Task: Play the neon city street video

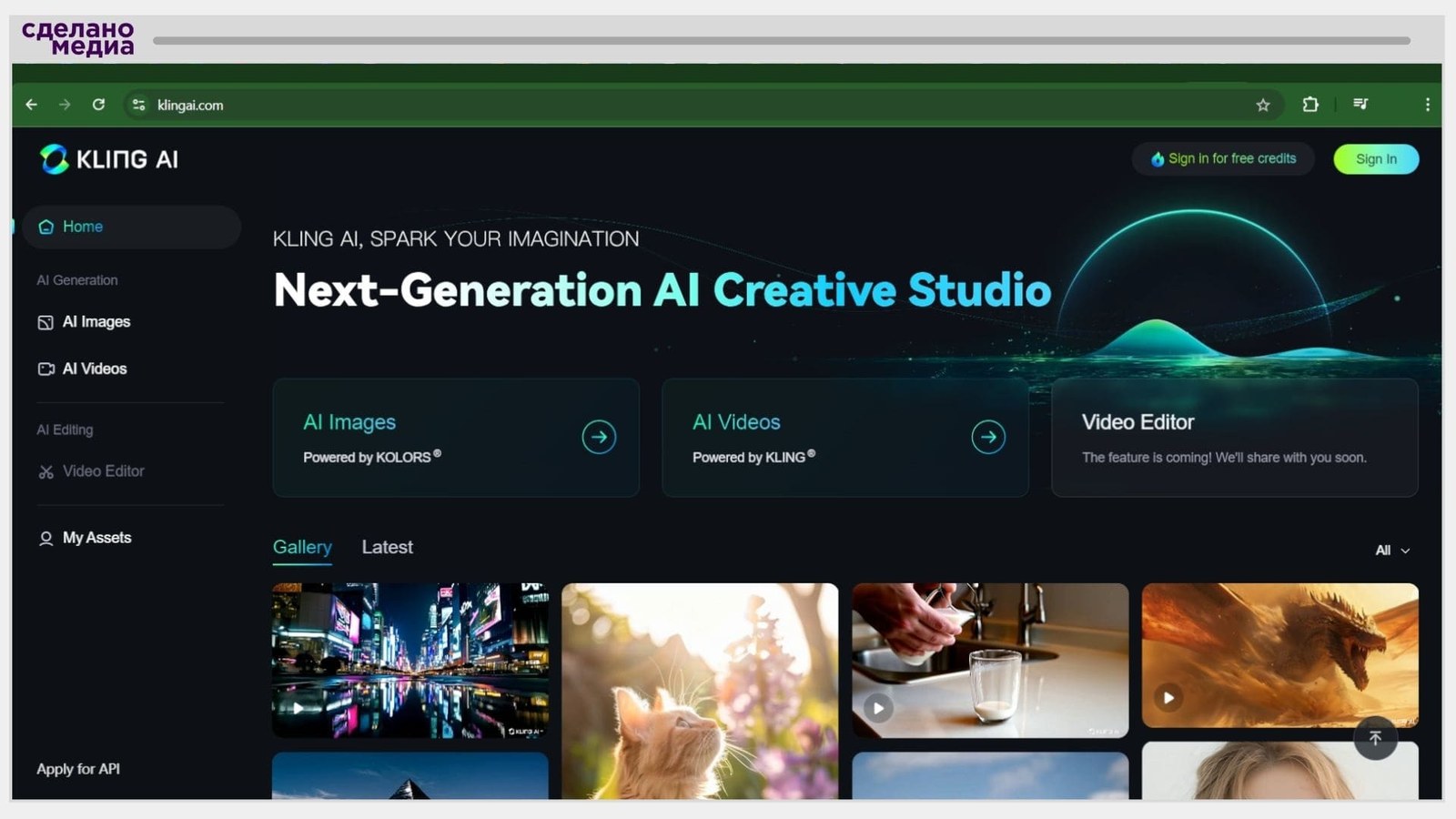Action: [x=298, y=707]
